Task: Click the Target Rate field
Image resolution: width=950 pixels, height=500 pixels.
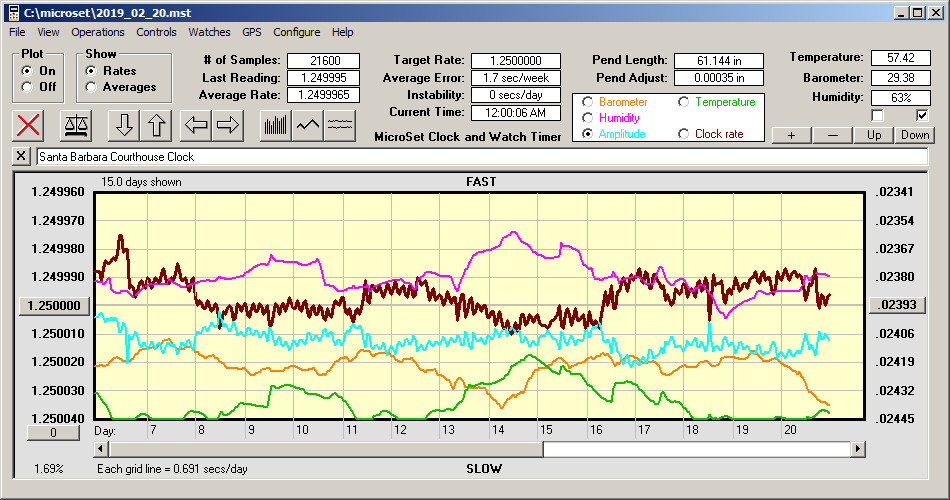Action: click(x=516, y=61)
